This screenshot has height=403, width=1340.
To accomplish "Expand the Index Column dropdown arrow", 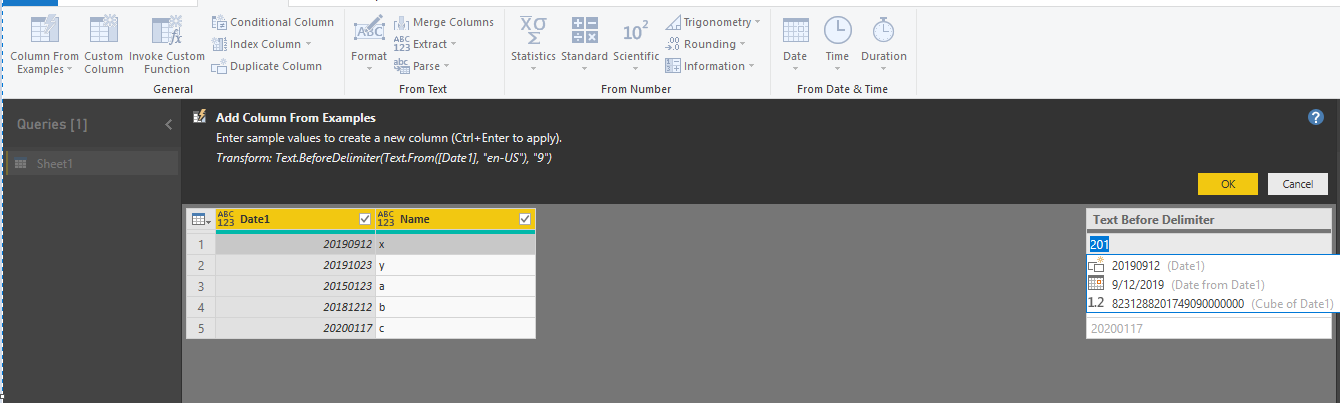I will pos(308,44).
